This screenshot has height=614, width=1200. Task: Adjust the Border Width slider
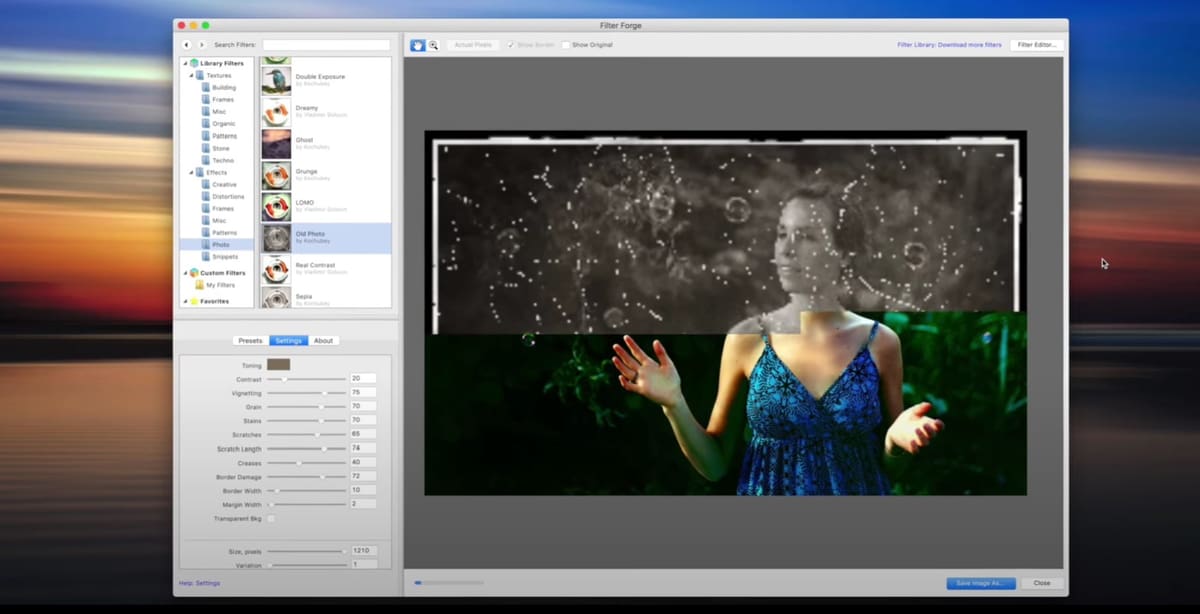306,490
